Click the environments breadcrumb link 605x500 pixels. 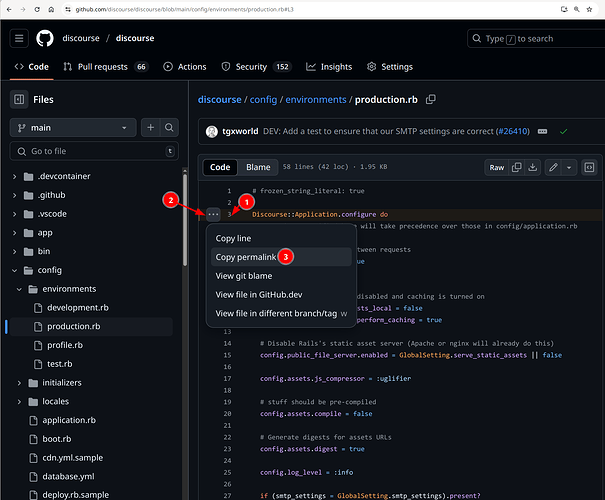point(316,100)
